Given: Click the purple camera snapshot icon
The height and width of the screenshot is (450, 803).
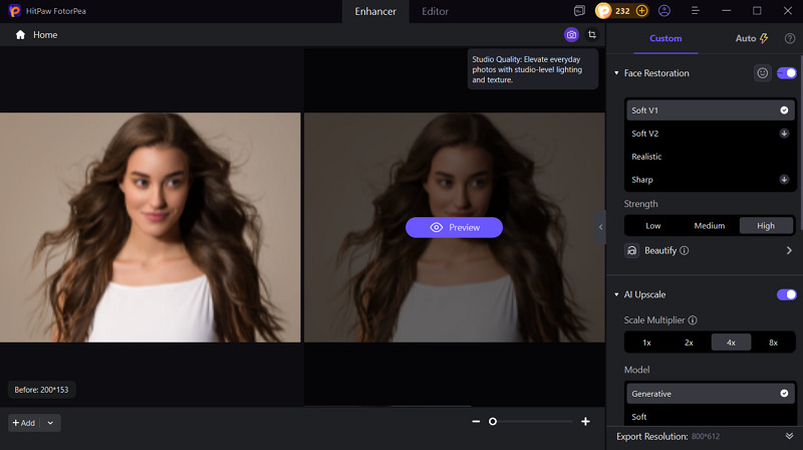Looking at the screenshot, I should coord(571,35).
